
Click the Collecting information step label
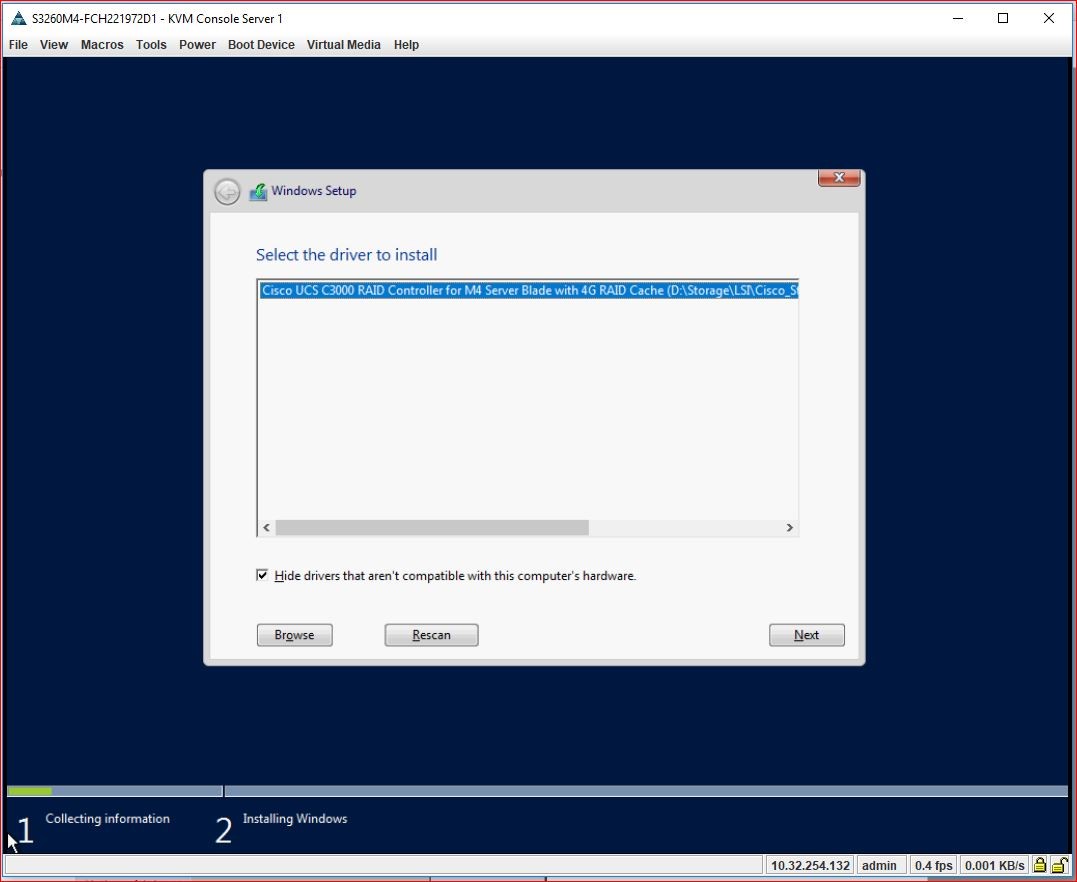pyautogui.click(x=108, y=818)
